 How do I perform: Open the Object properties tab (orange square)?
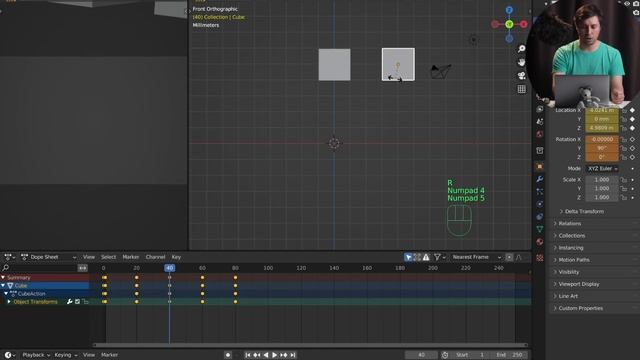pyautogui.click(x=540, y=167)
